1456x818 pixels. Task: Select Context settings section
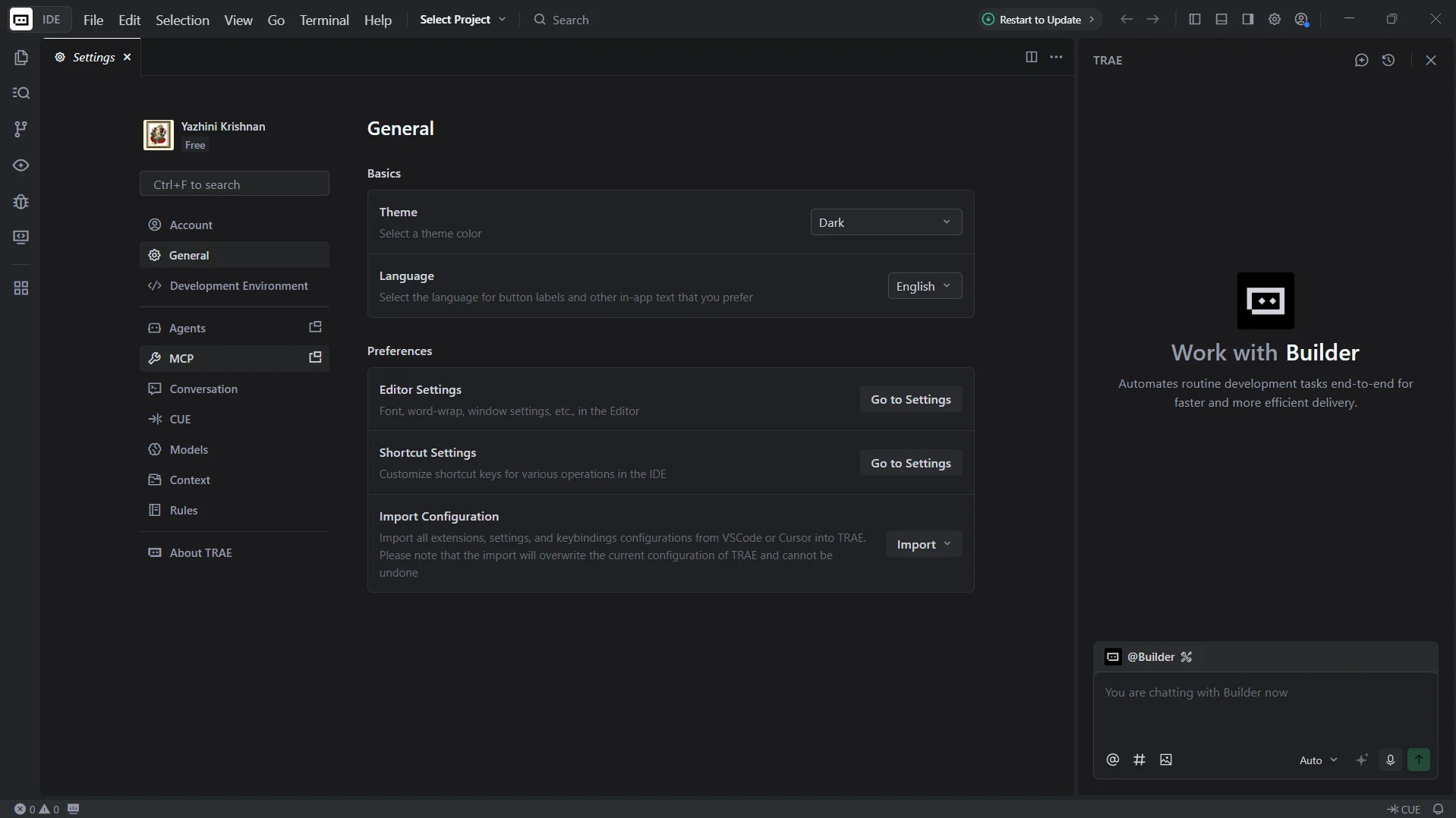pyautogui.click(x=234, y=480)
